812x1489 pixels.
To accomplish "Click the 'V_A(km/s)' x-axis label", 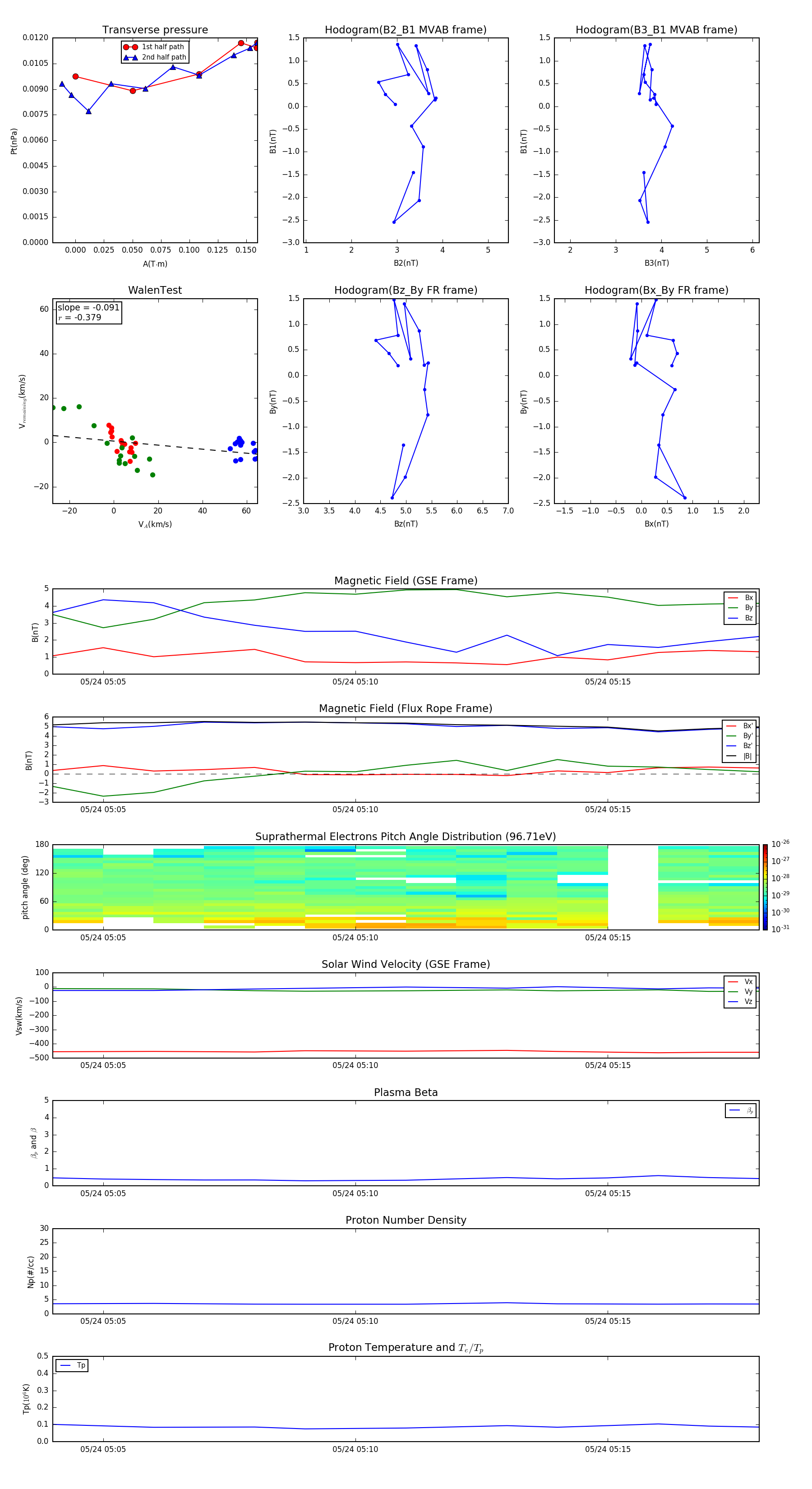I will [x=155, y=524].
